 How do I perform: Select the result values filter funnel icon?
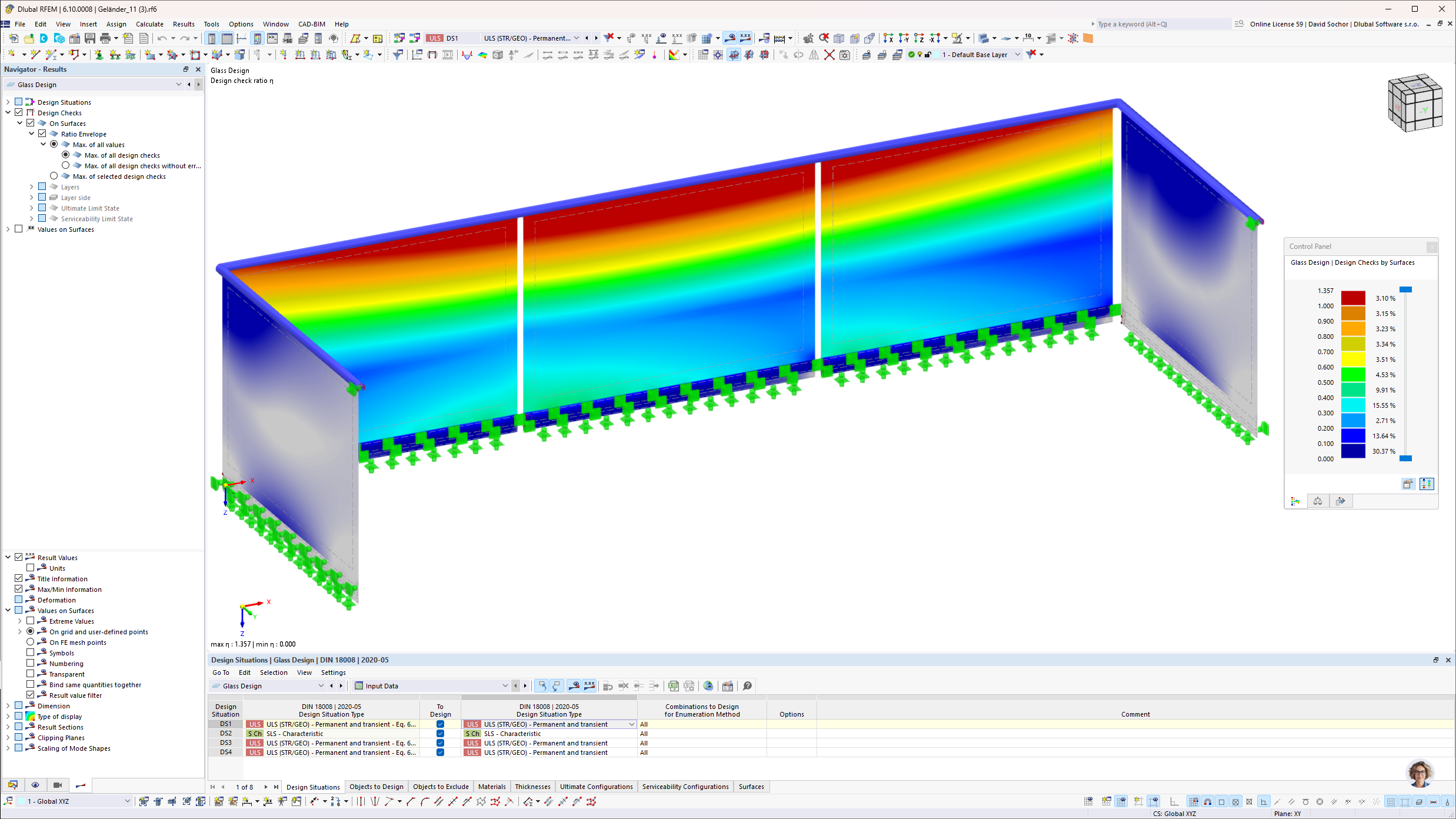41,695
